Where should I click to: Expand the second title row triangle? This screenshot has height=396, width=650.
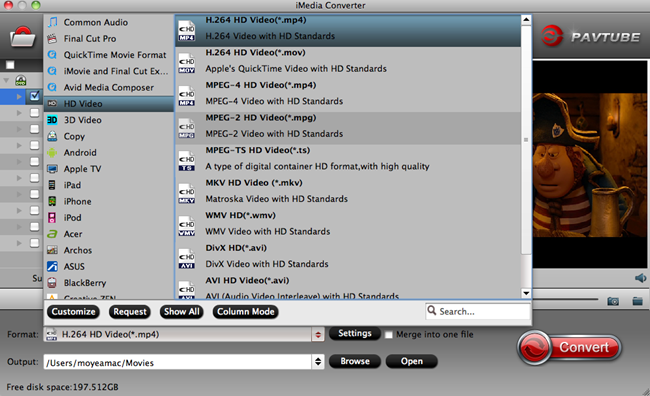(x=19, y=113)
